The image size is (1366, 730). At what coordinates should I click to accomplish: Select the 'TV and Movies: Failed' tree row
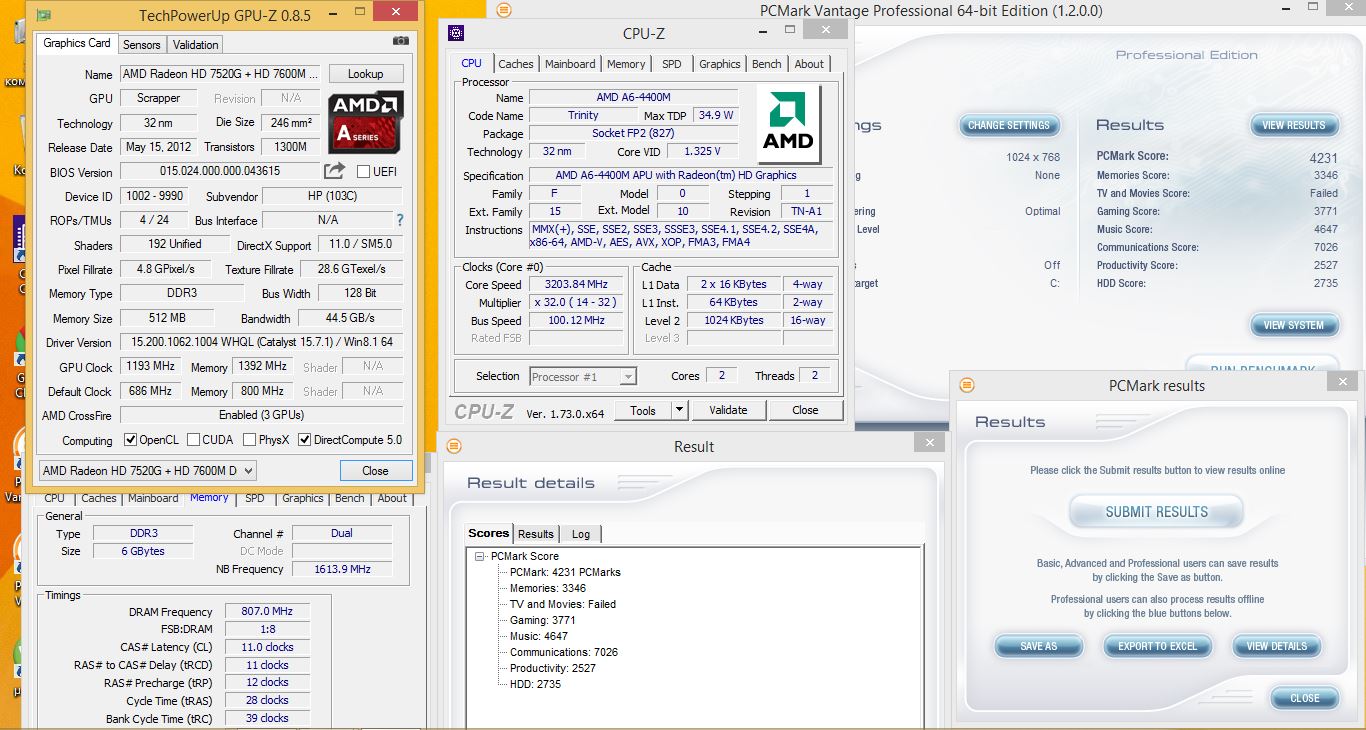[x=563, y=604]
